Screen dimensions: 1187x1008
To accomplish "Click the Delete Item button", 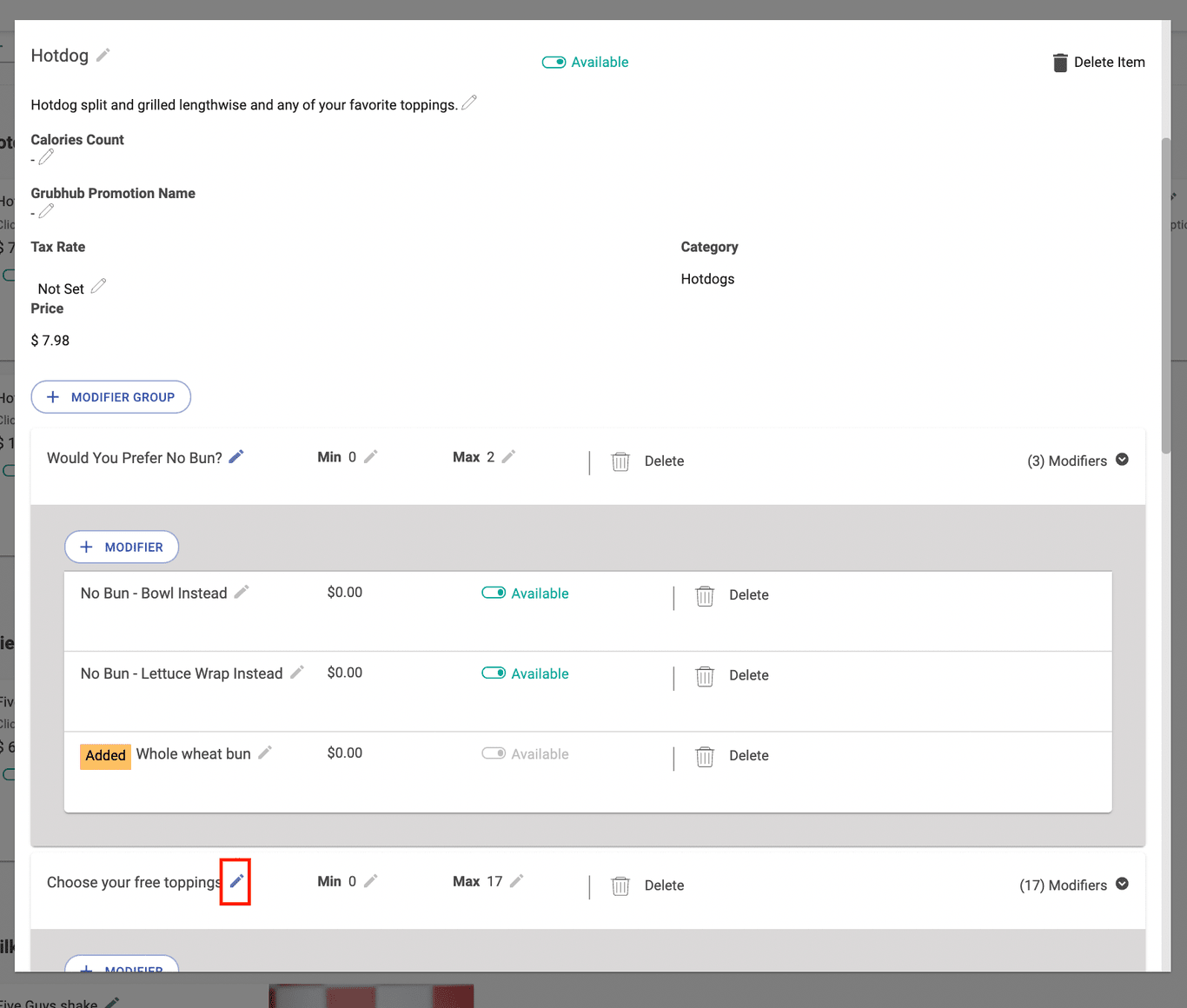I will pos(1098,63).
